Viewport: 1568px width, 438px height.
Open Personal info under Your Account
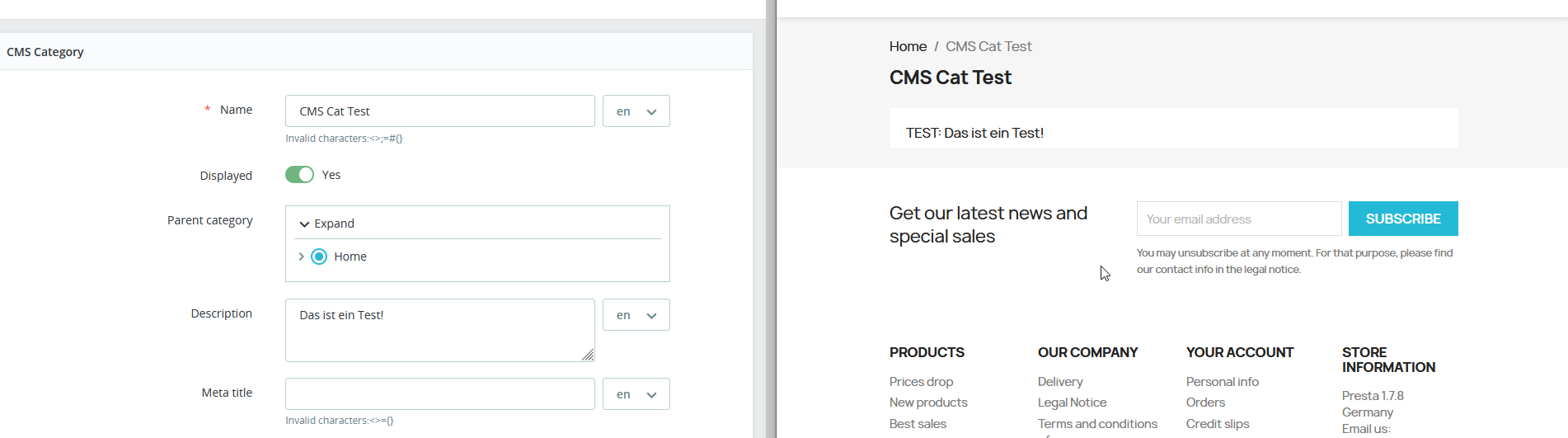point(1222,382)
